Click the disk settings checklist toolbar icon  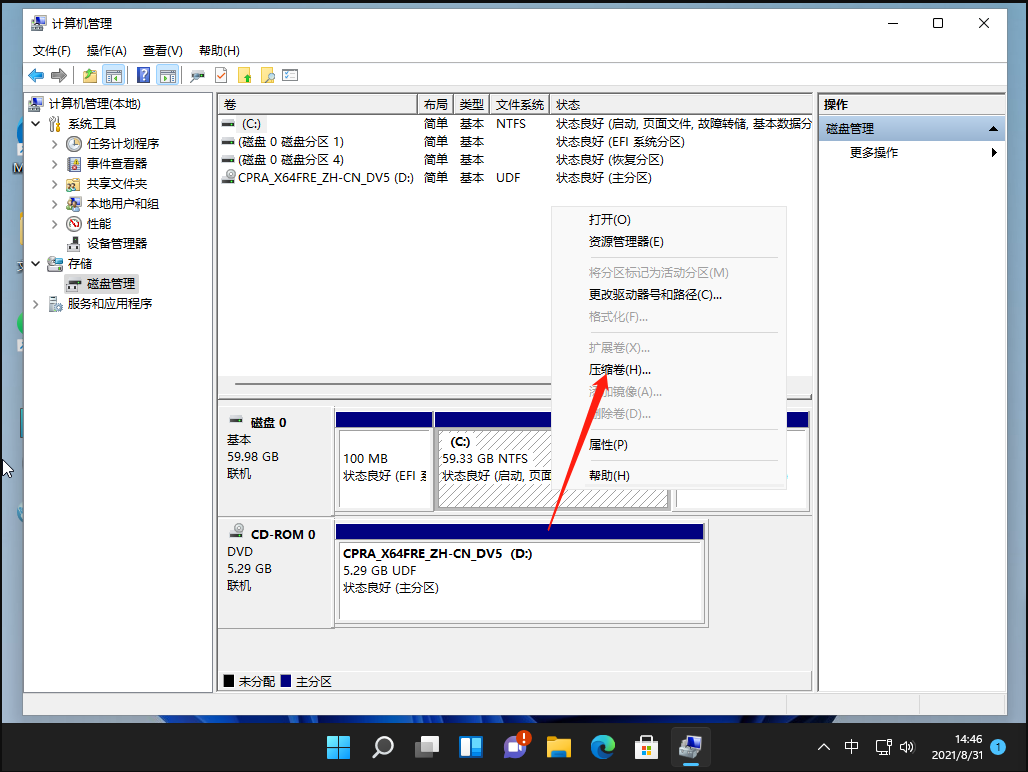click(291, 75)
